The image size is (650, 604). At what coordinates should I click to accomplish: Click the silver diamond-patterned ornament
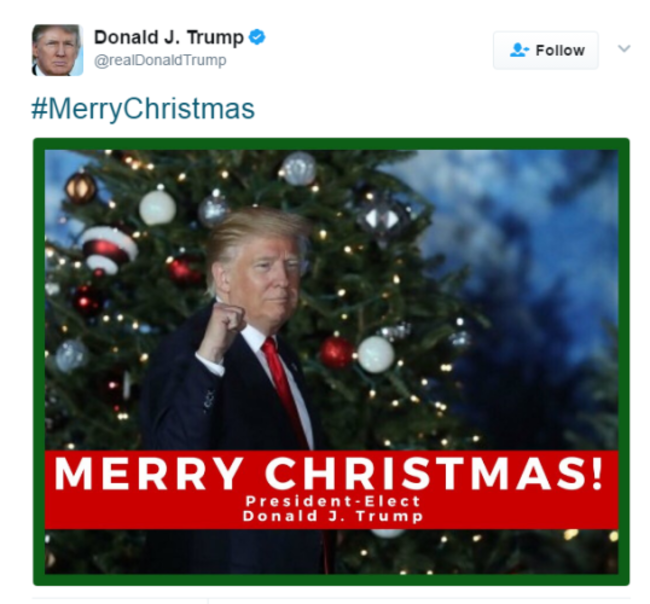pyautogui.click(x=382, y=218)
